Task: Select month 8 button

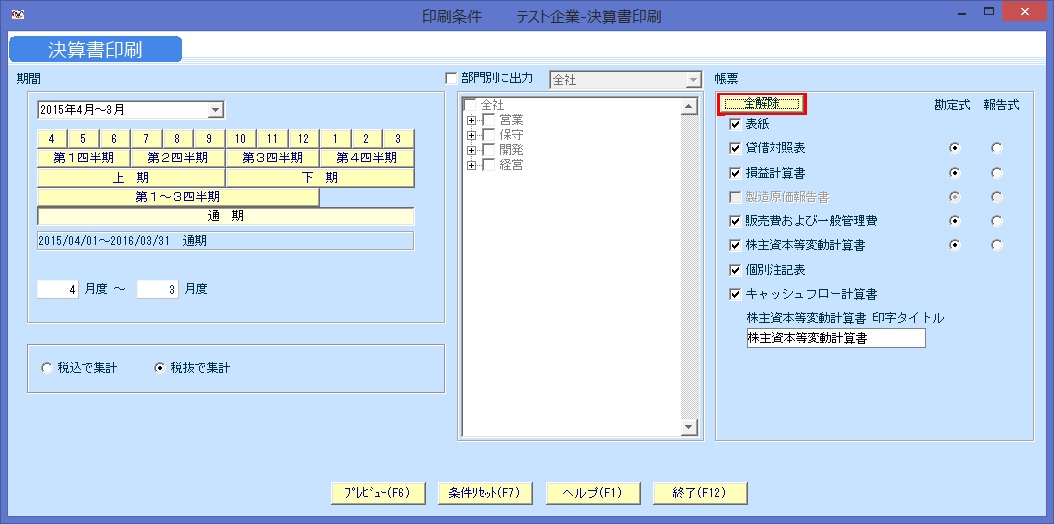Action: pos(177,139)
